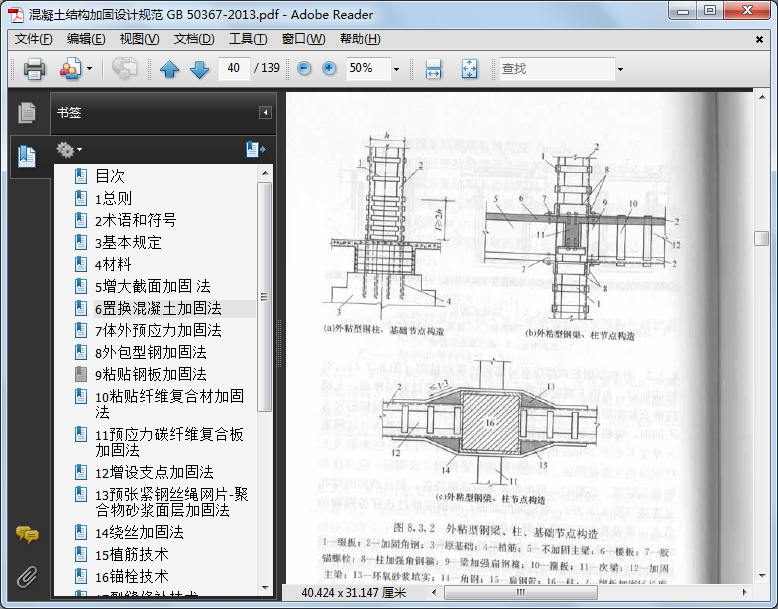The width and height of the screenshot is (778, 609).
Task: Open 文件(F) menu
Action: pos(33,39)
